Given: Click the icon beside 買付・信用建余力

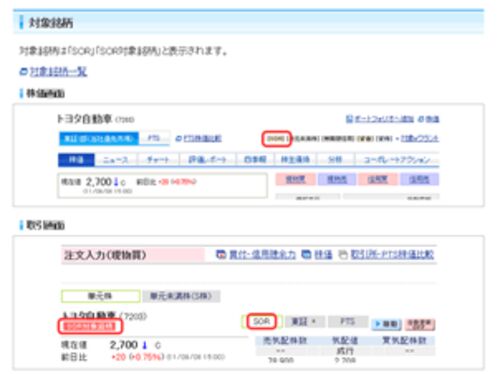Looking at the screenshot, I should 221,255.
